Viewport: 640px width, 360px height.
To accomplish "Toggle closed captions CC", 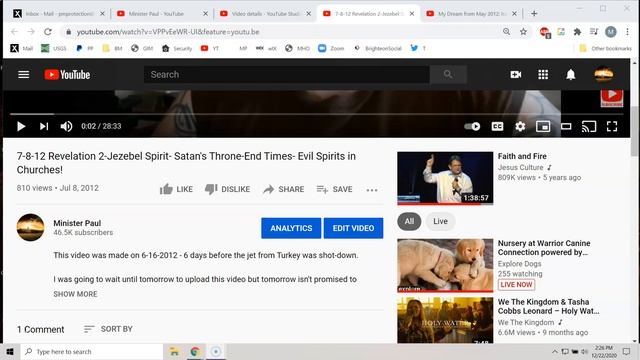I will click(x=497, y=127).
